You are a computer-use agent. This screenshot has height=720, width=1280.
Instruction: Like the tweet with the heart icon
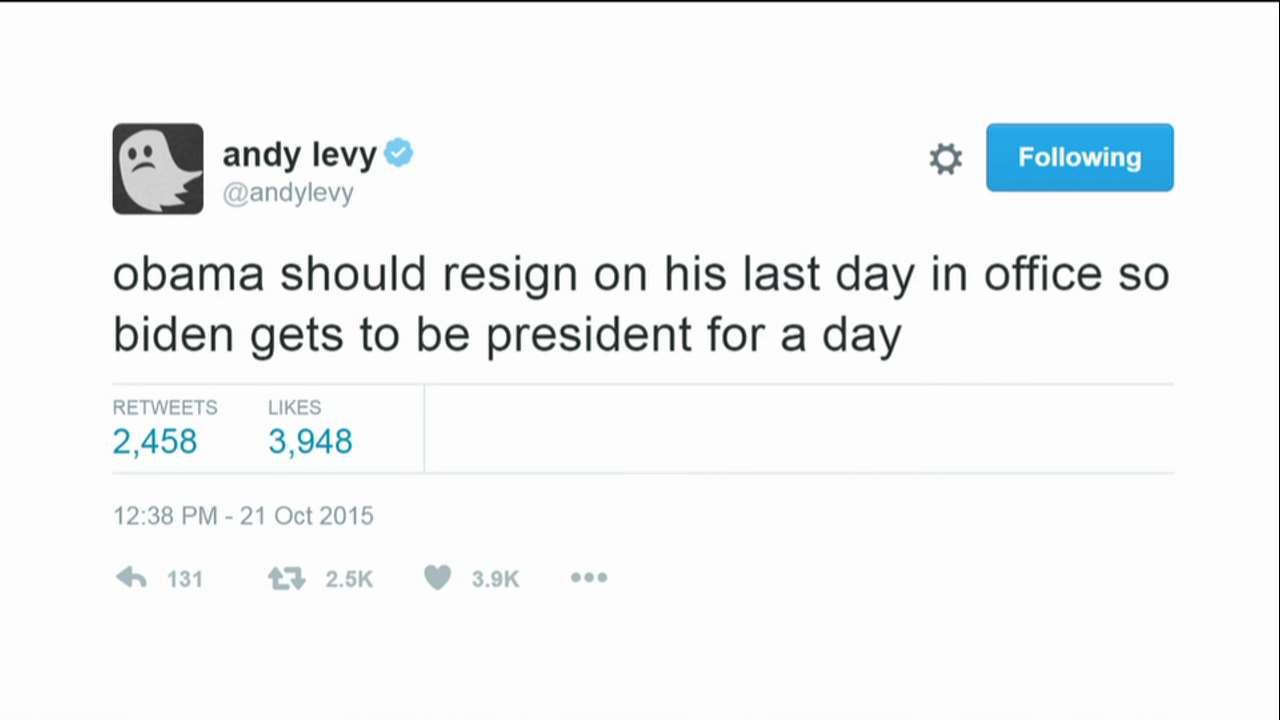[438, 578]
